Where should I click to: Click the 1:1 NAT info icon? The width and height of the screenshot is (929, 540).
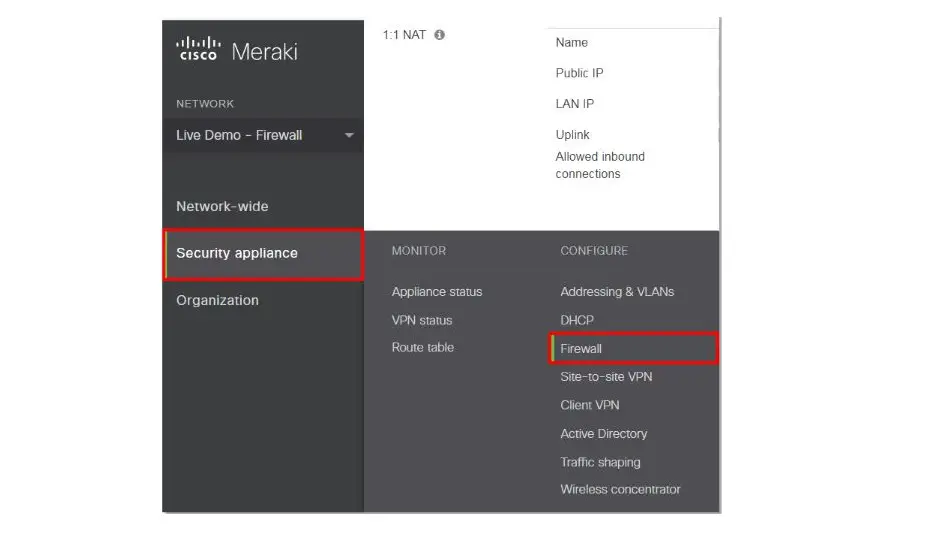[439, 35]
